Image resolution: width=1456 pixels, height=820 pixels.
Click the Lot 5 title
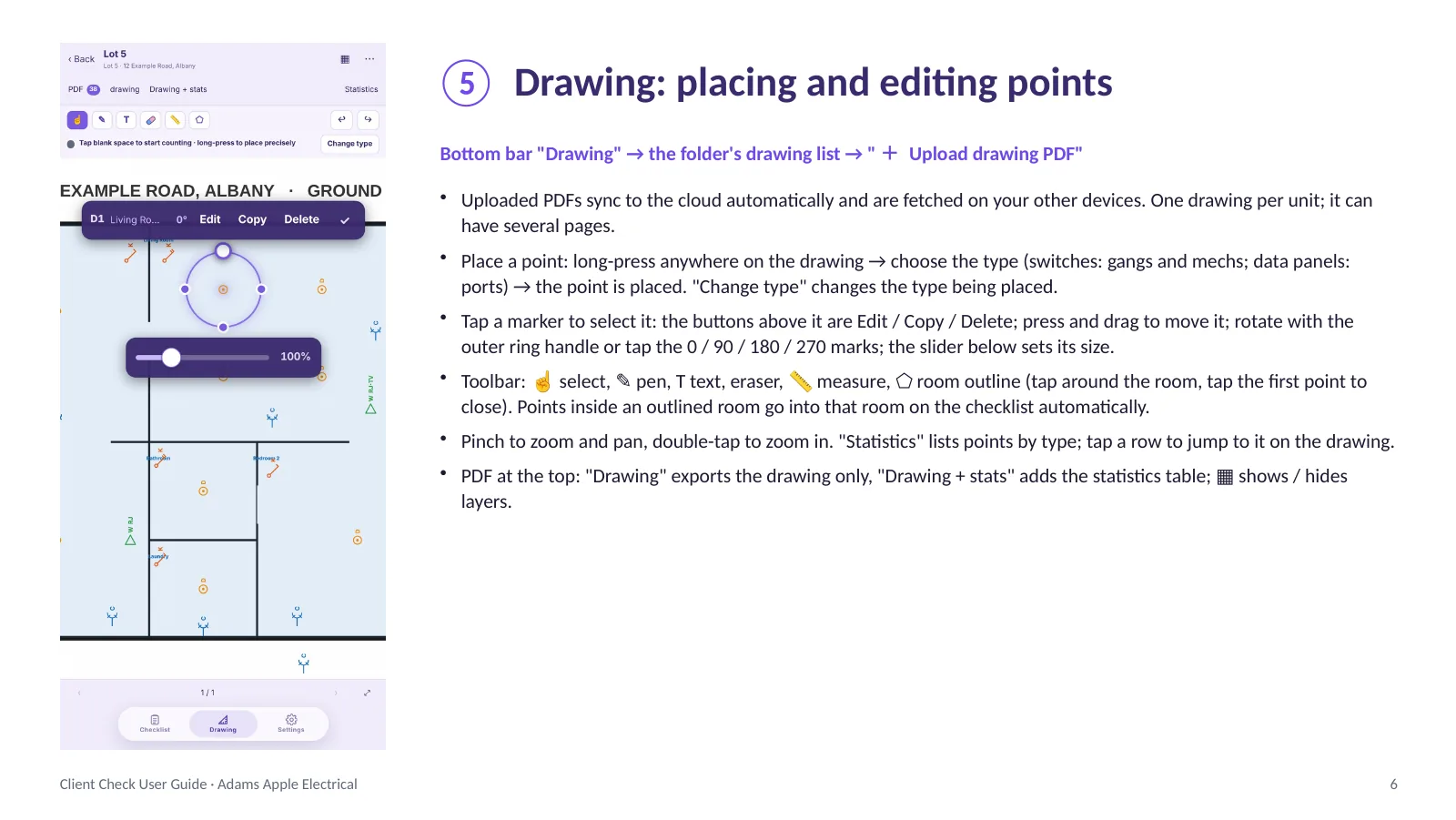pos(115,55)
